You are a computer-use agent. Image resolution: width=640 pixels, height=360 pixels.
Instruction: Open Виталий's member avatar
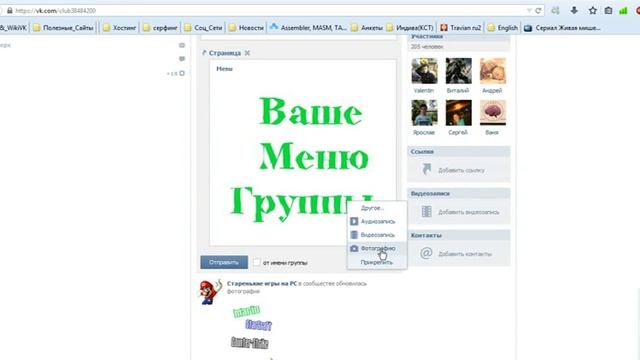(x=459, y=71)
